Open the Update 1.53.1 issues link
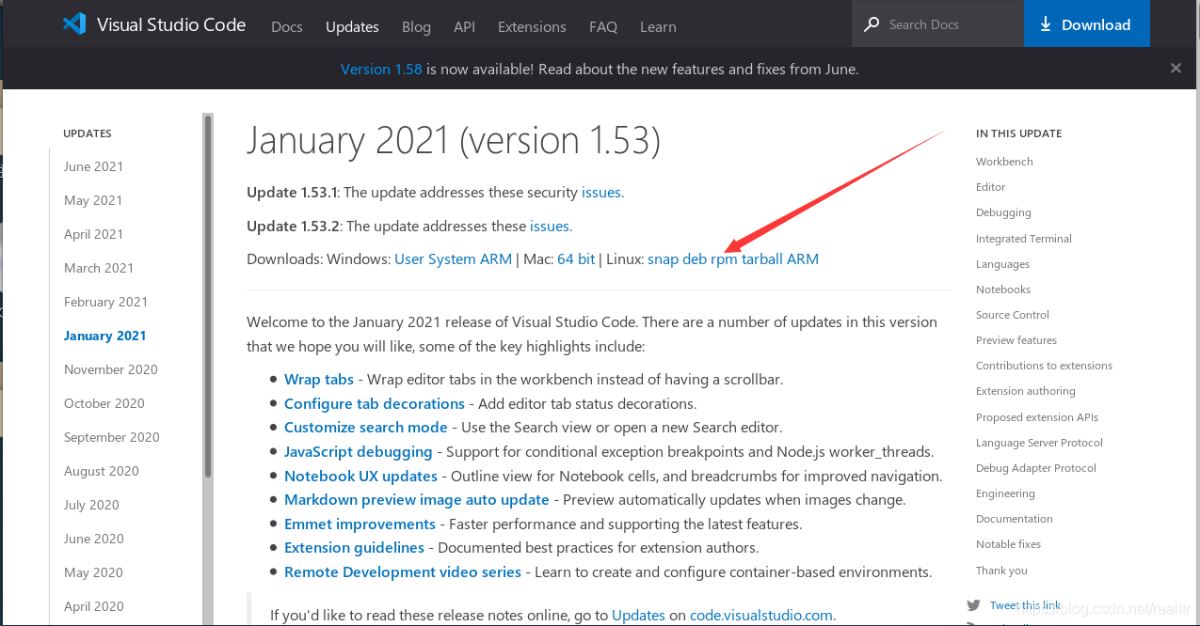1200x626 pixels. click(601, 192)
